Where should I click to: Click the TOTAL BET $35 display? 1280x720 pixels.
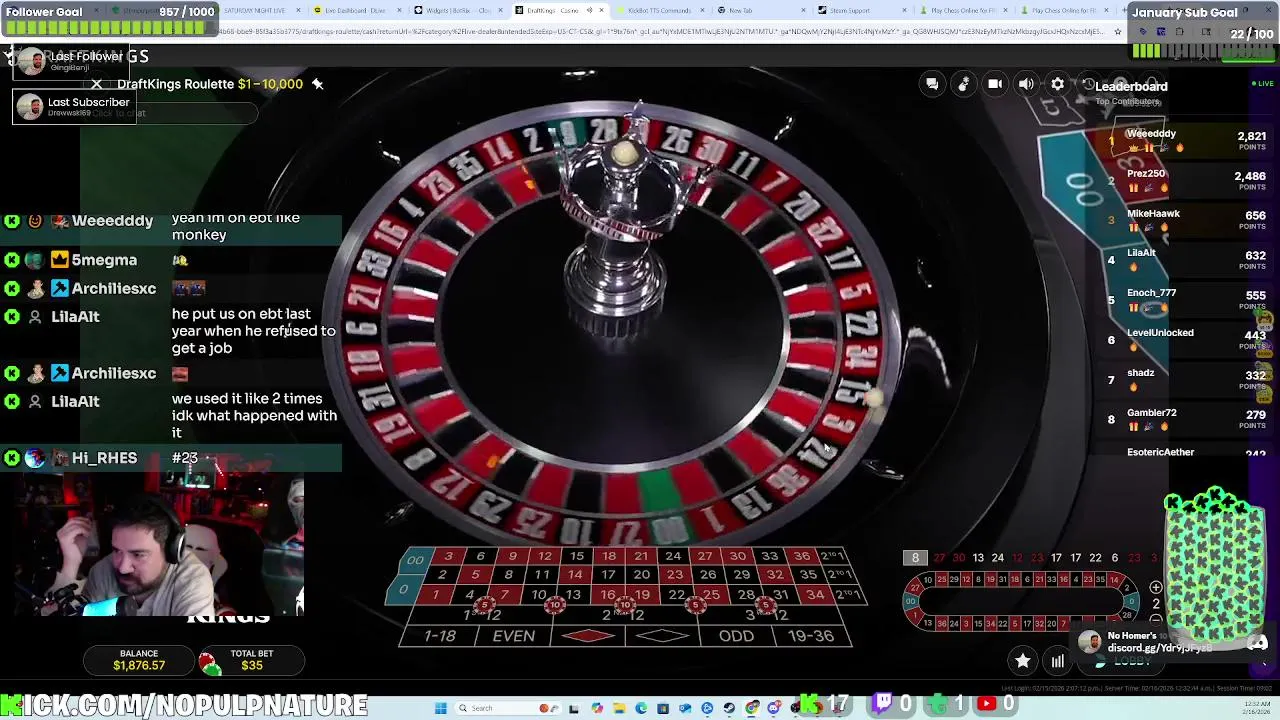251,660
